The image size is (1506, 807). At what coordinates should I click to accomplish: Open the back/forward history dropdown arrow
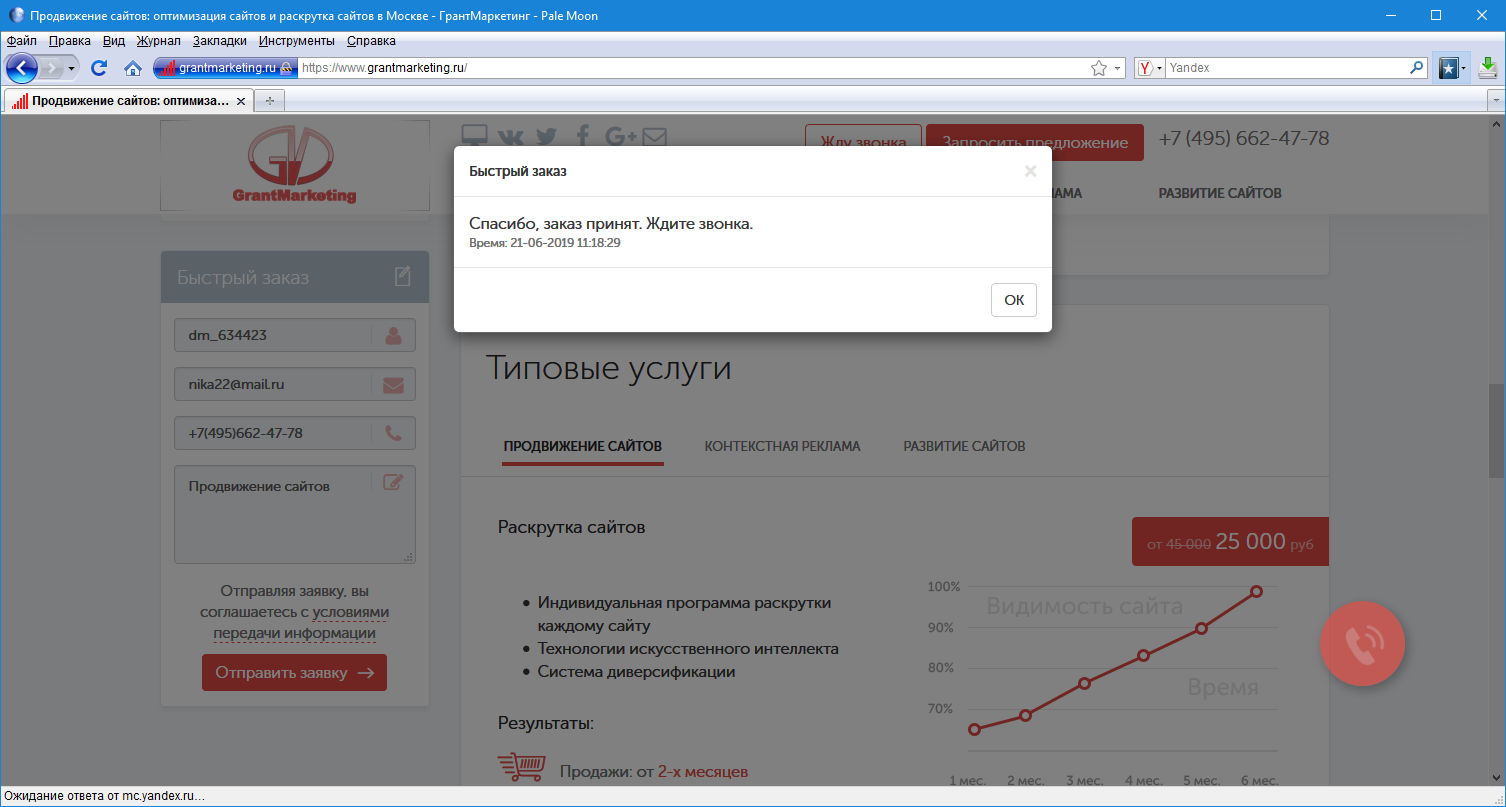(72, 68)
